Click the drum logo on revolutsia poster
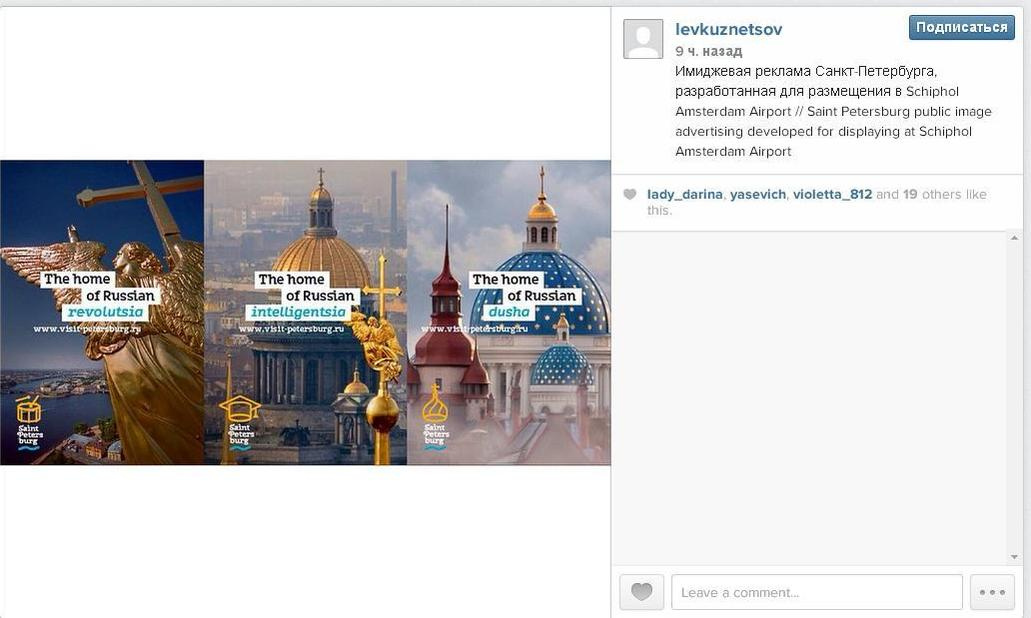The height and width of the screenshot is (618, 1031). (x=28, y=410)
